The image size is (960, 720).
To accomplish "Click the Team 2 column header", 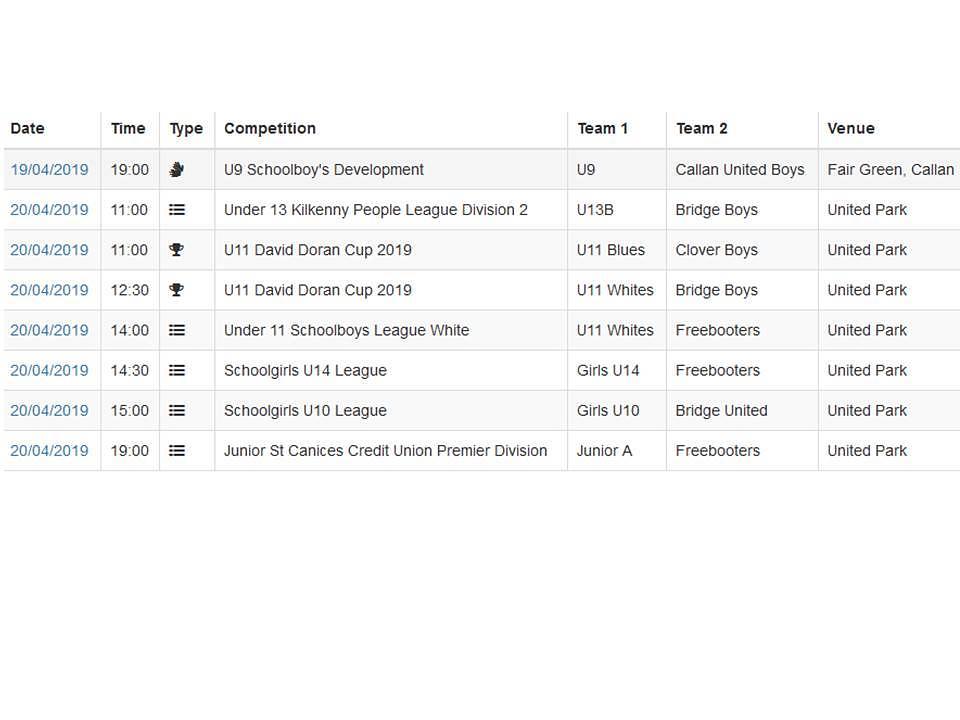I will pyautogui.click(x=702, y=129).
